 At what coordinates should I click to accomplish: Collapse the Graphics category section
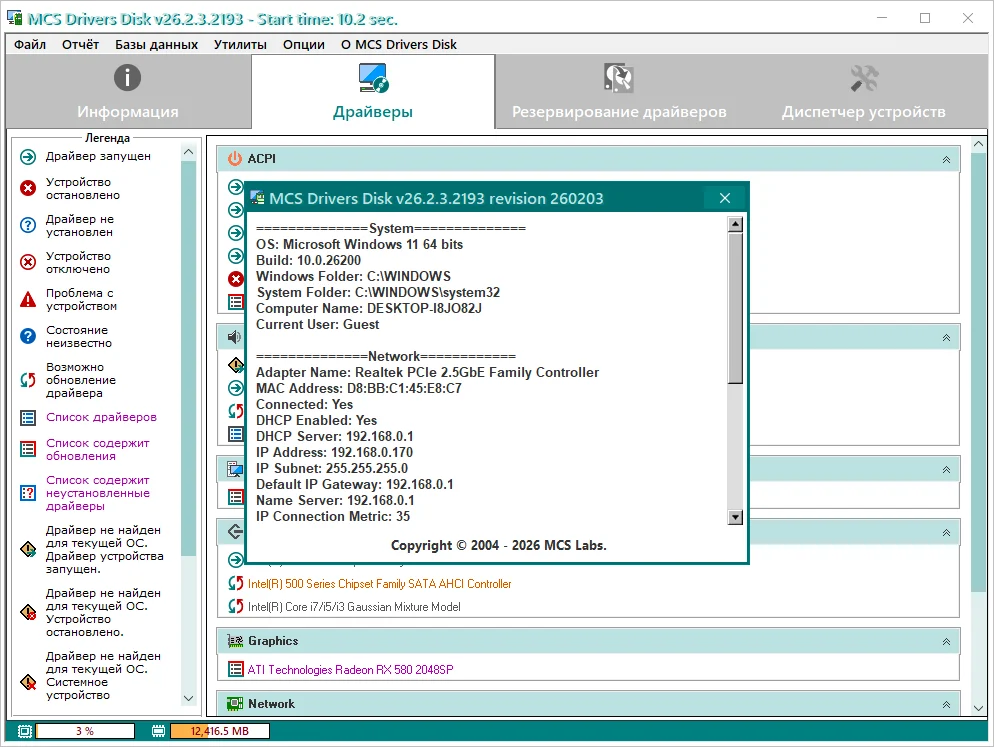(x=945, y=642)
